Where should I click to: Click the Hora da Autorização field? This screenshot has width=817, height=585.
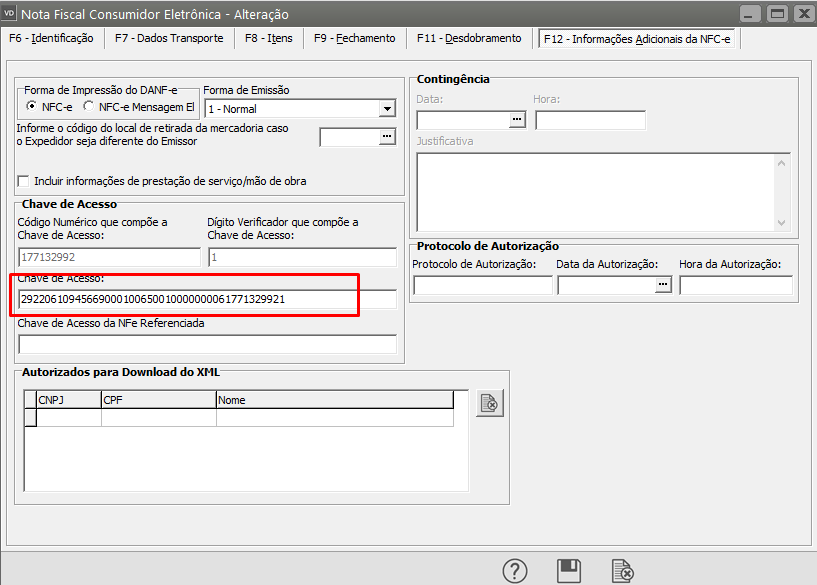click(x=736, y=285)
